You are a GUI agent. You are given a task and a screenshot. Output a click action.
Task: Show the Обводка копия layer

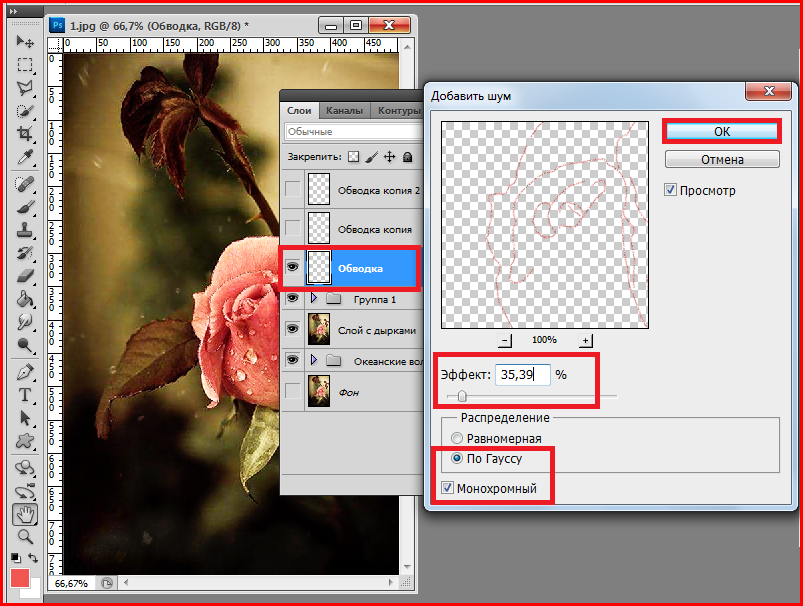tap(292, 228)
